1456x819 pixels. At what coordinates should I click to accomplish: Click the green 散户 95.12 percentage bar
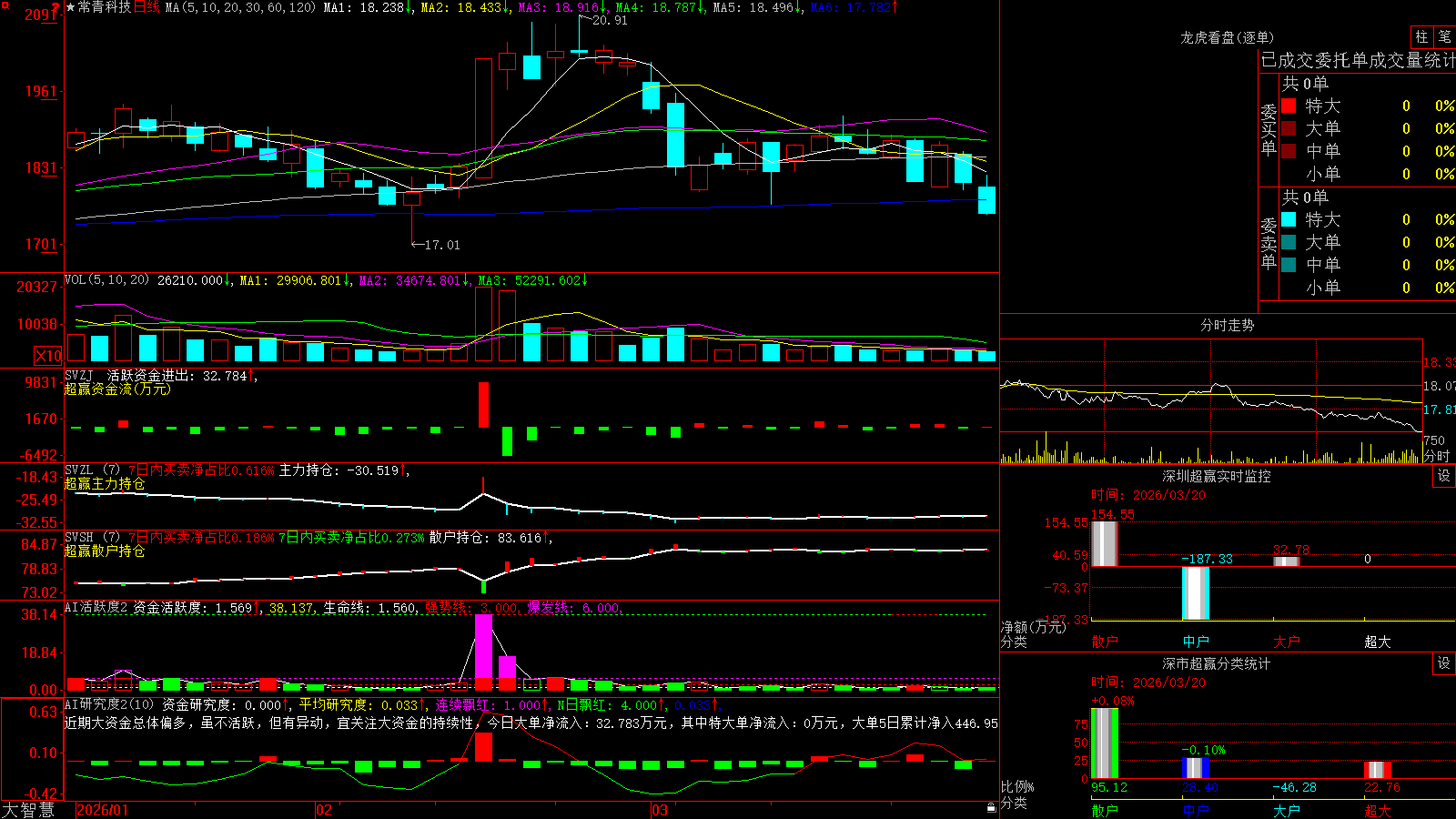tap(1104, 743)
